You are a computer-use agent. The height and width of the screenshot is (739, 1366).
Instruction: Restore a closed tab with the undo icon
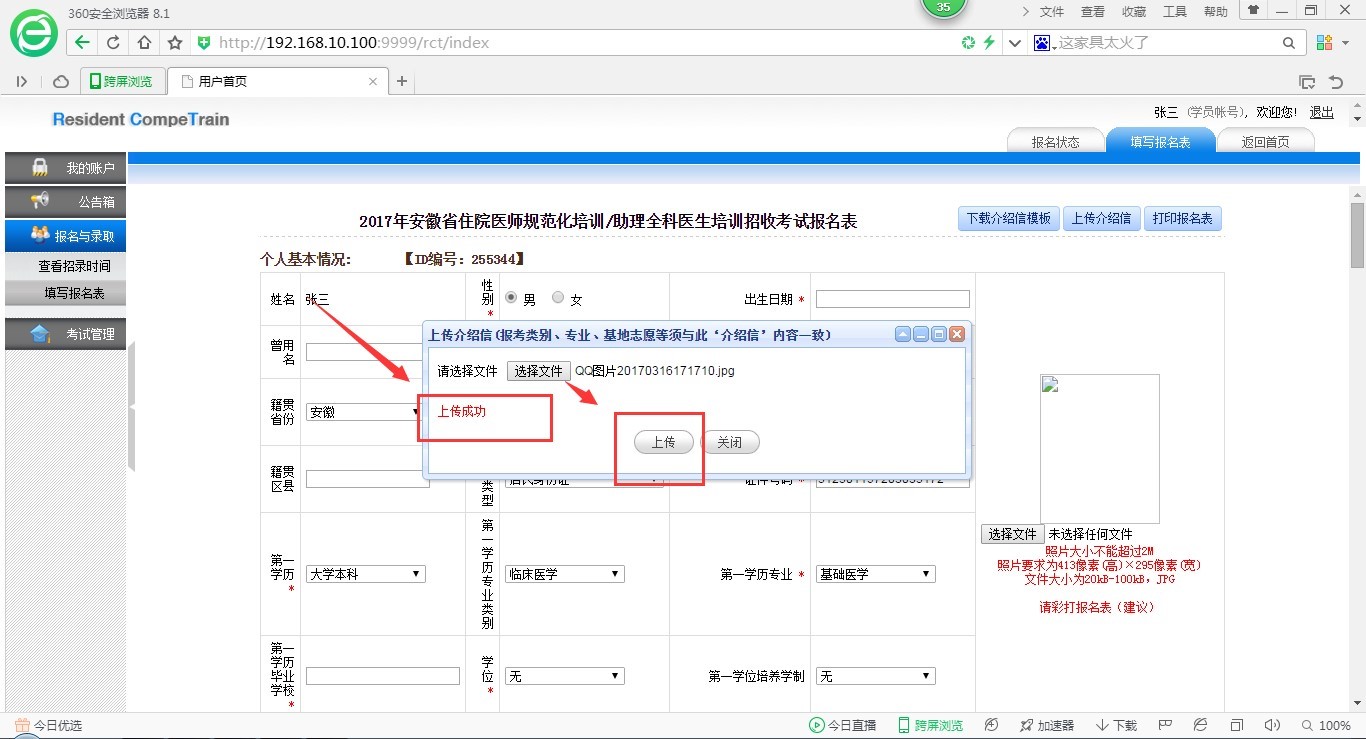click(1336, 82)
